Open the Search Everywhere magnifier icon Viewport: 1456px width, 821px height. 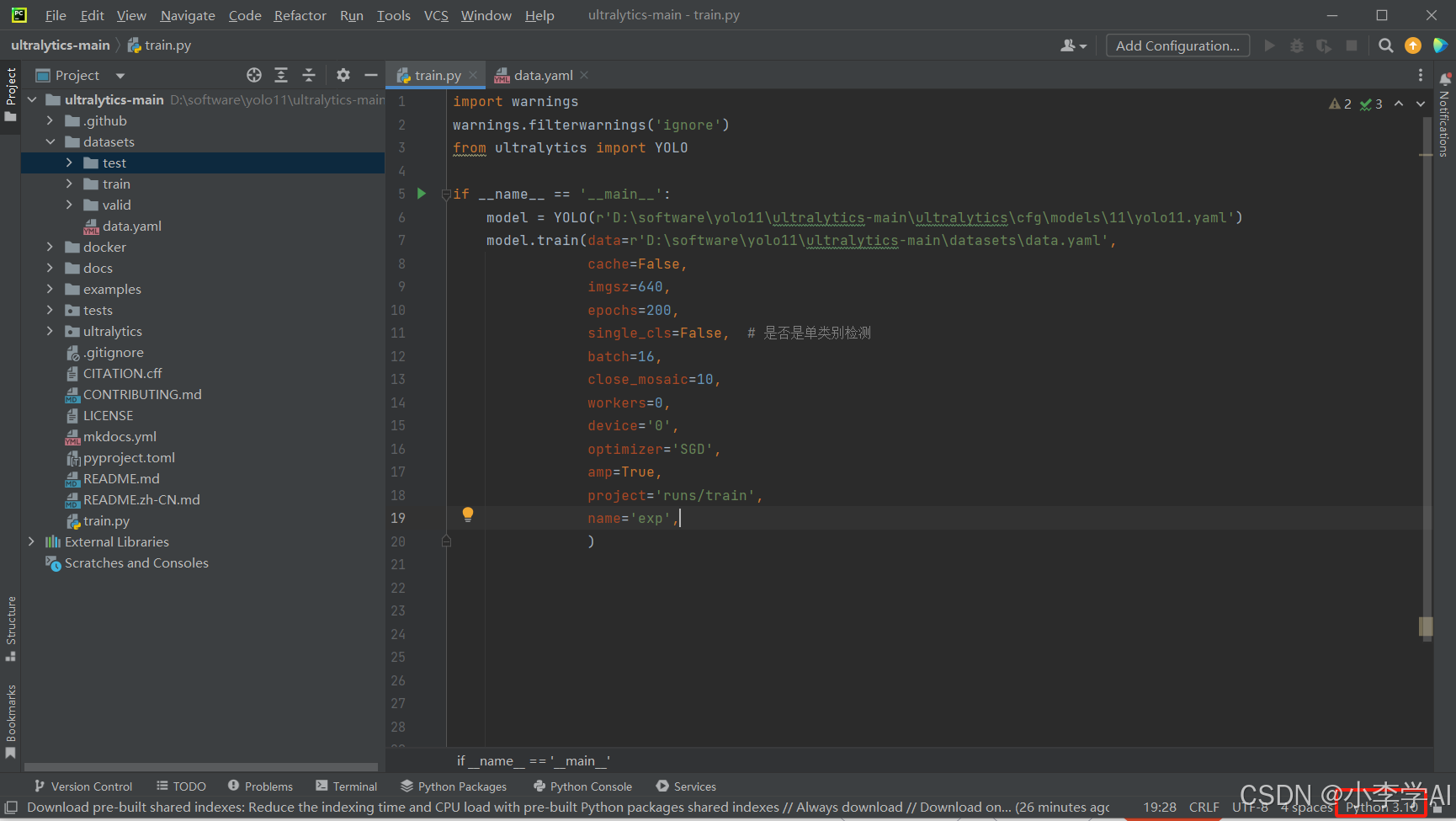[x=1385, y=45]
